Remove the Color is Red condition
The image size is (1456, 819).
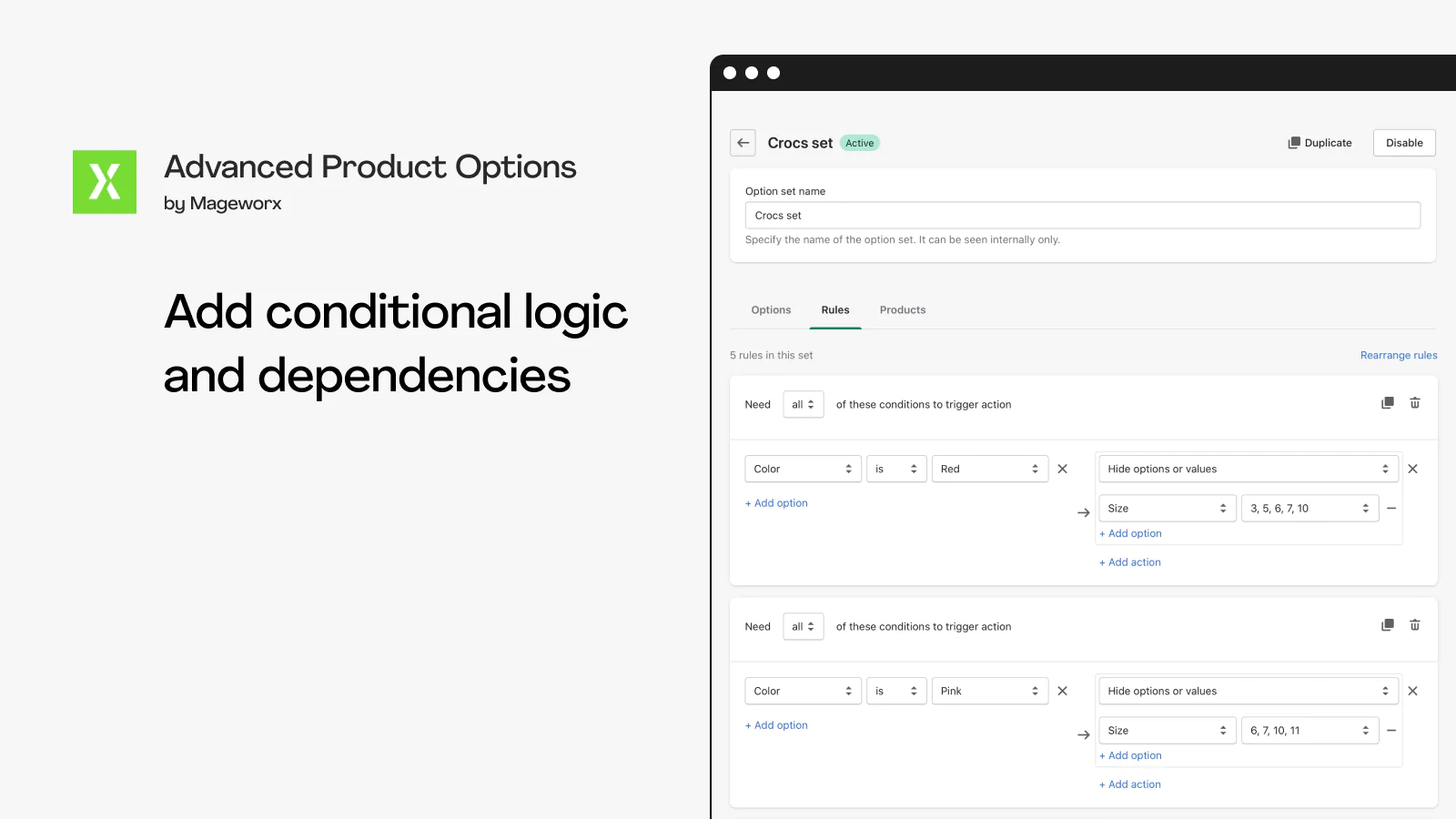coord(1062,469)
